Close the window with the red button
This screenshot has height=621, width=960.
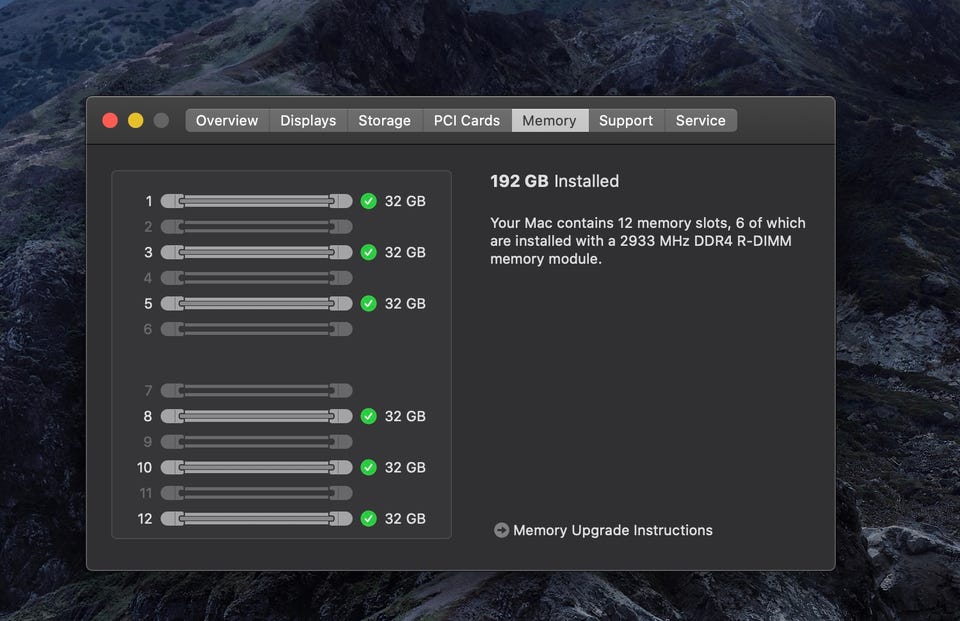click(110, 120)
